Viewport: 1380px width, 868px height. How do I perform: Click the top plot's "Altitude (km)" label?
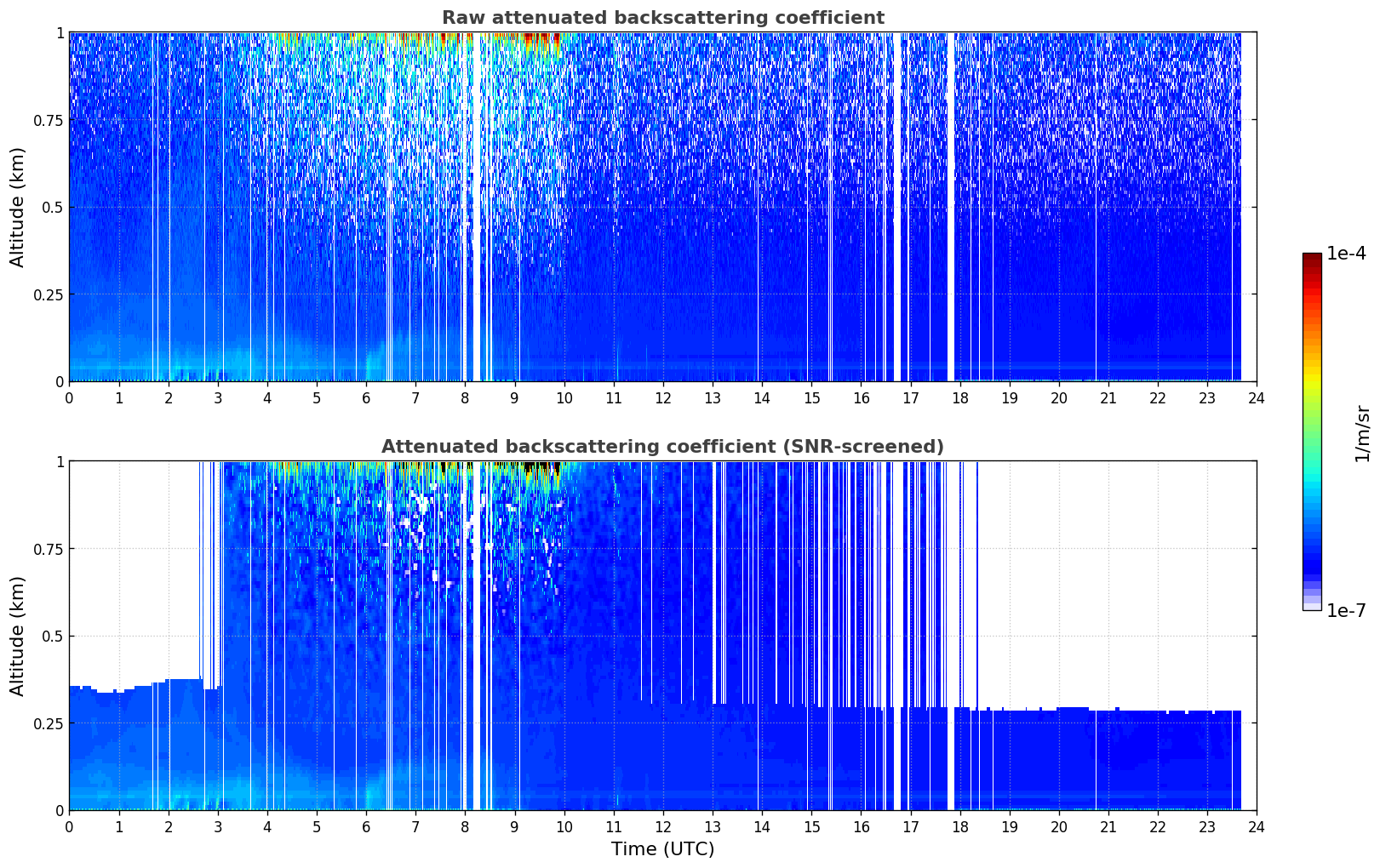18,207
